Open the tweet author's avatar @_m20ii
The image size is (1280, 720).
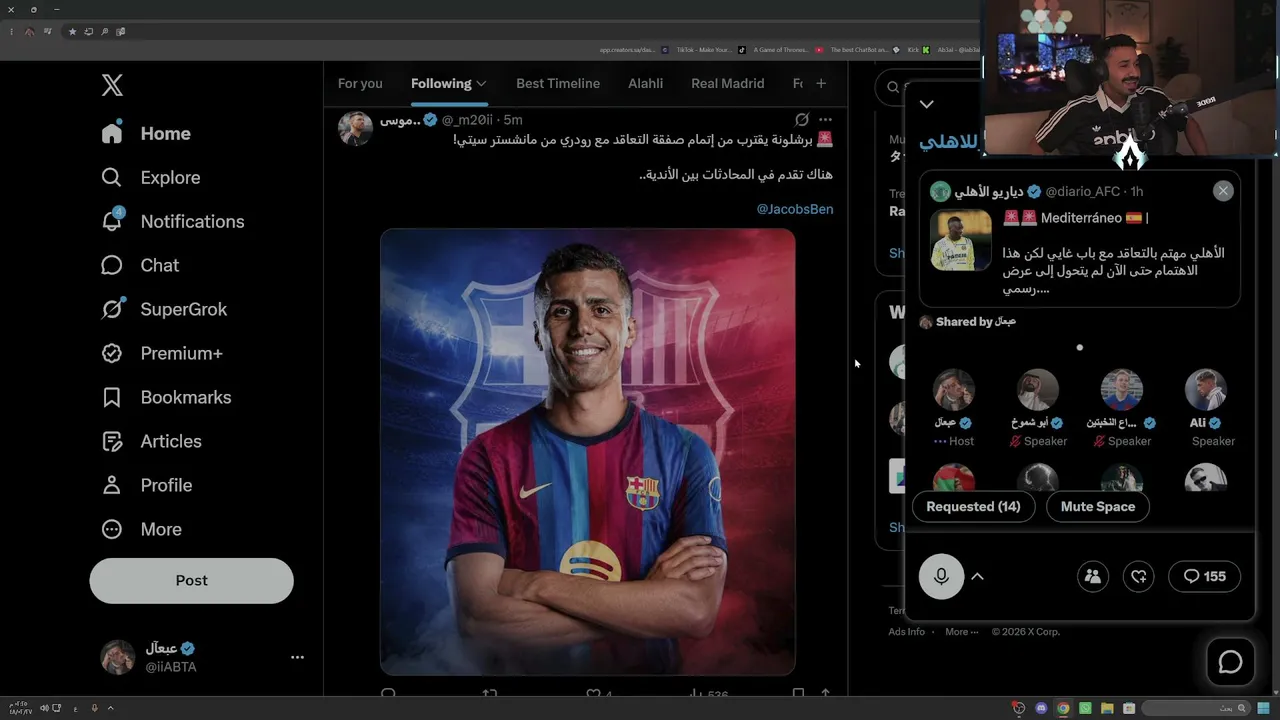point(355,129)
